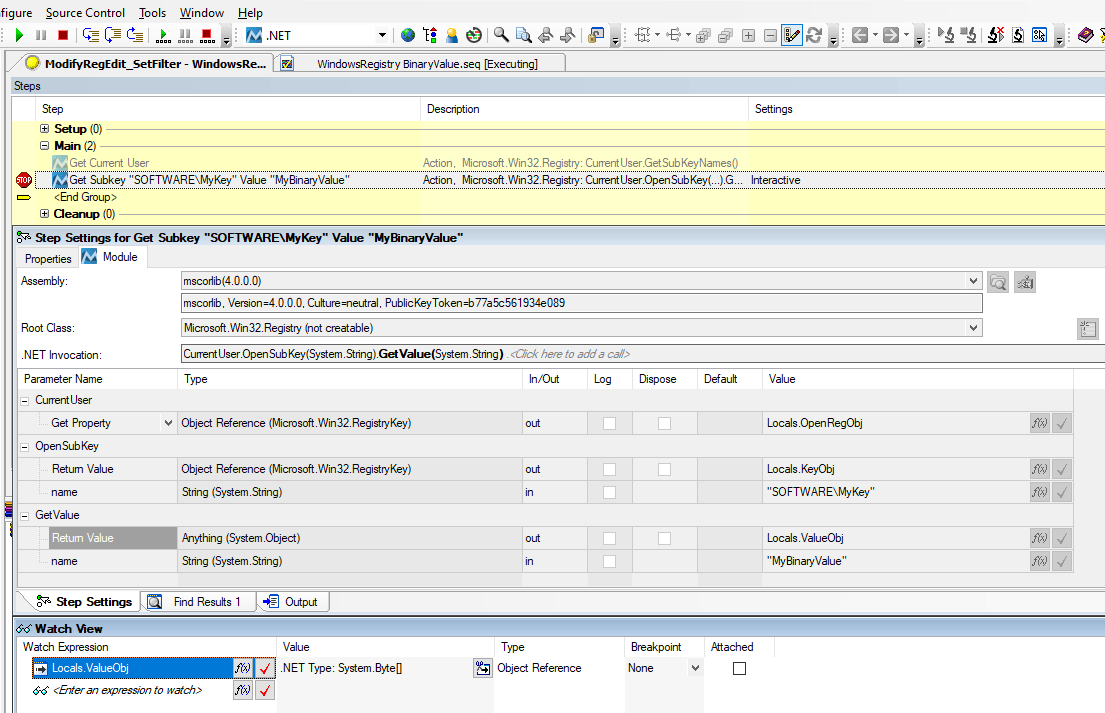Open the Get Property dropdown arrow
Screen dimensions: 1105x713
pos(168,423)
